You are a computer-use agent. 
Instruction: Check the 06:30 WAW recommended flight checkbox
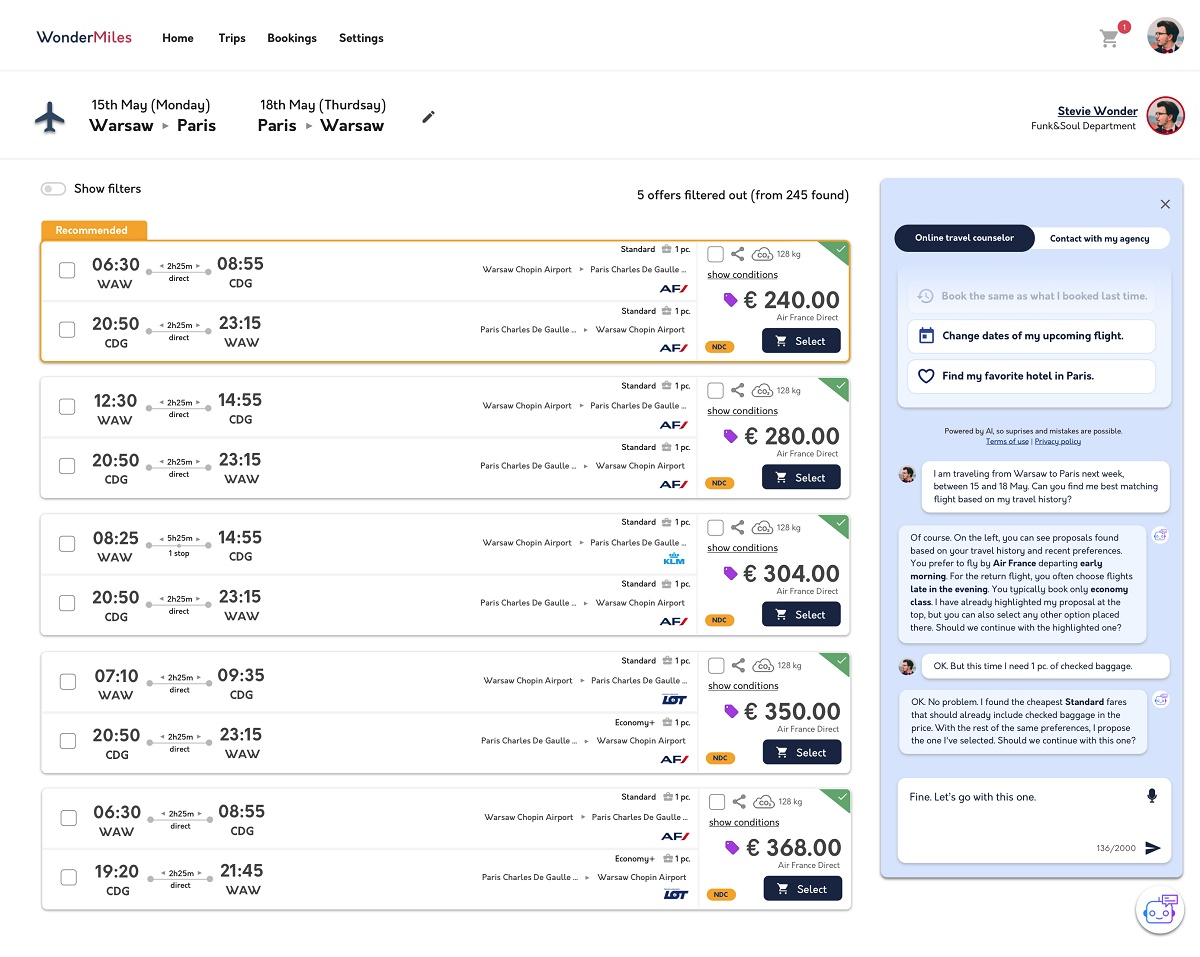[67, 270]
